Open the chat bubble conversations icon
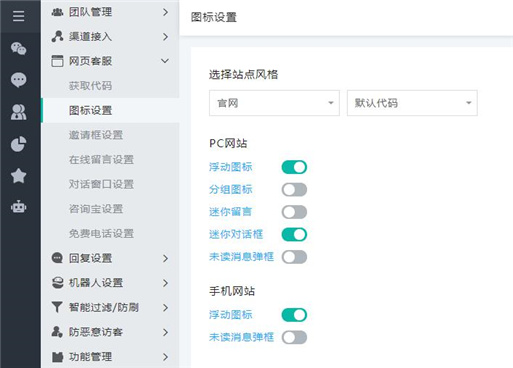Image resolution: width=513 pixels, height=368 pixels. pos(19,80)
